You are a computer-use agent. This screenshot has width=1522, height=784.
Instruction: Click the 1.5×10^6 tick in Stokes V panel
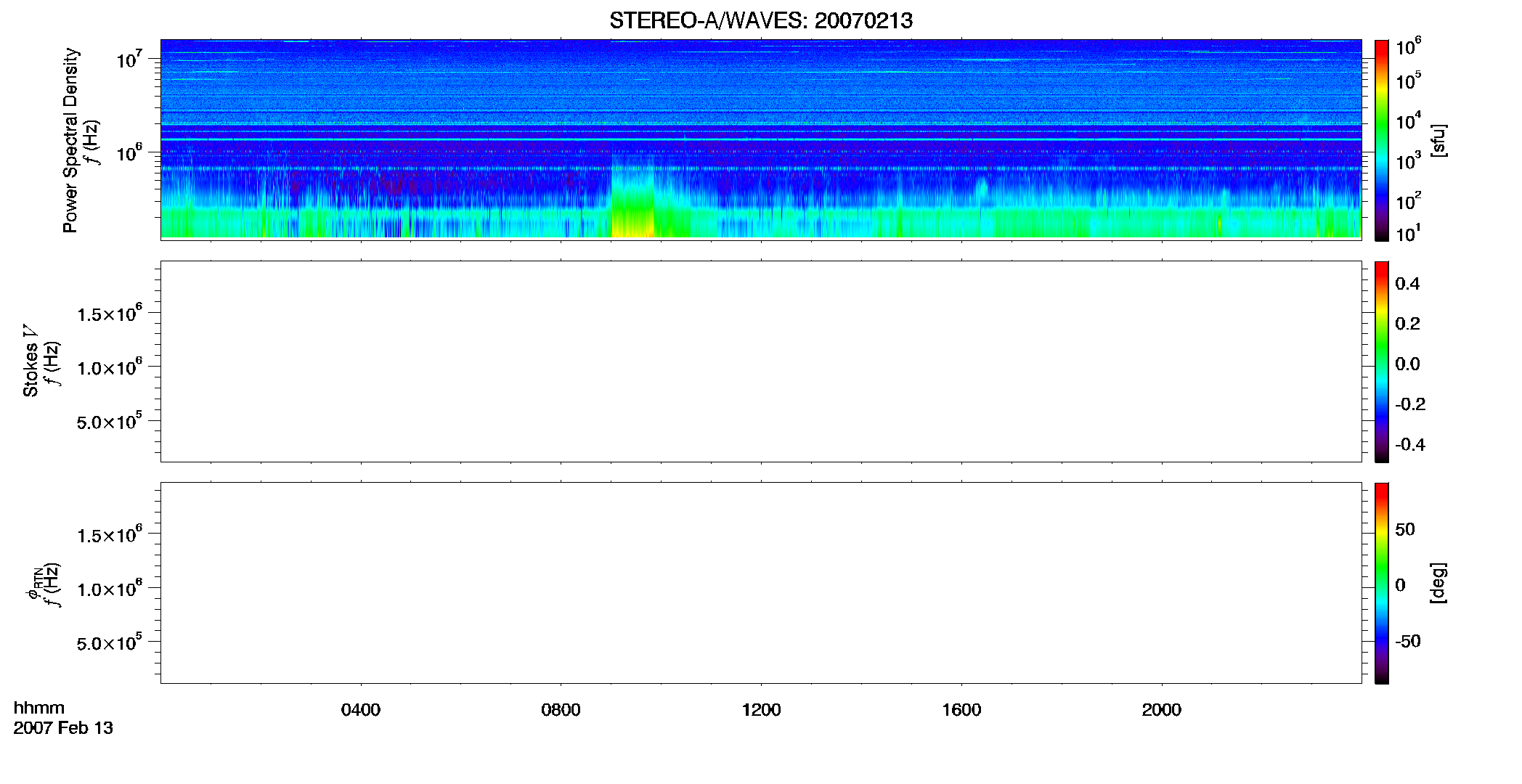pyautogui.click(x=110, y=313)
